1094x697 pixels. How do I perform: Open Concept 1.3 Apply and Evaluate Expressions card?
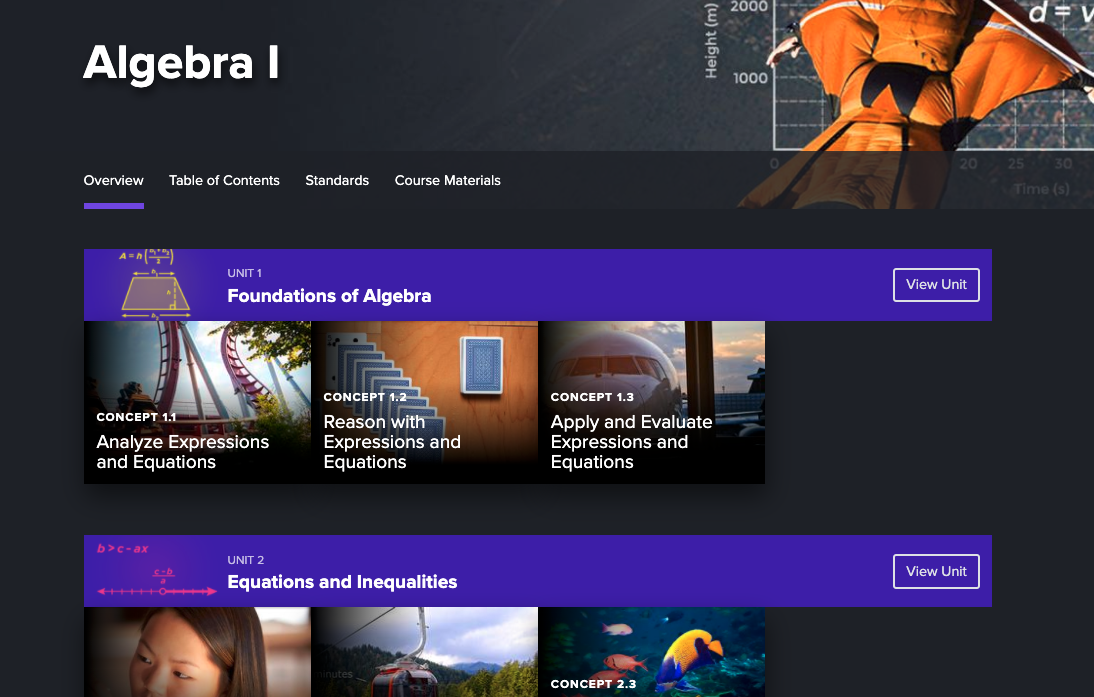point(652,402)
